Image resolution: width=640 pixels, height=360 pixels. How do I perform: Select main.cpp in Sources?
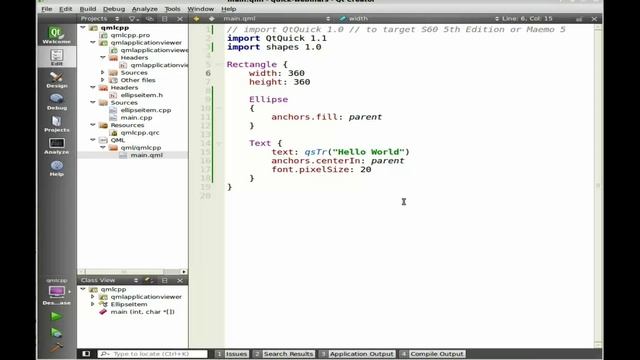136,118
